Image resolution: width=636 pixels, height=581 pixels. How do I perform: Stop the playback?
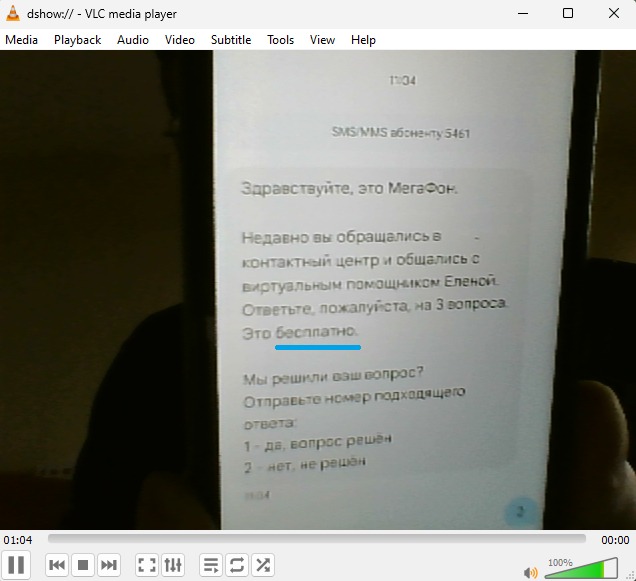pos(84,565)
